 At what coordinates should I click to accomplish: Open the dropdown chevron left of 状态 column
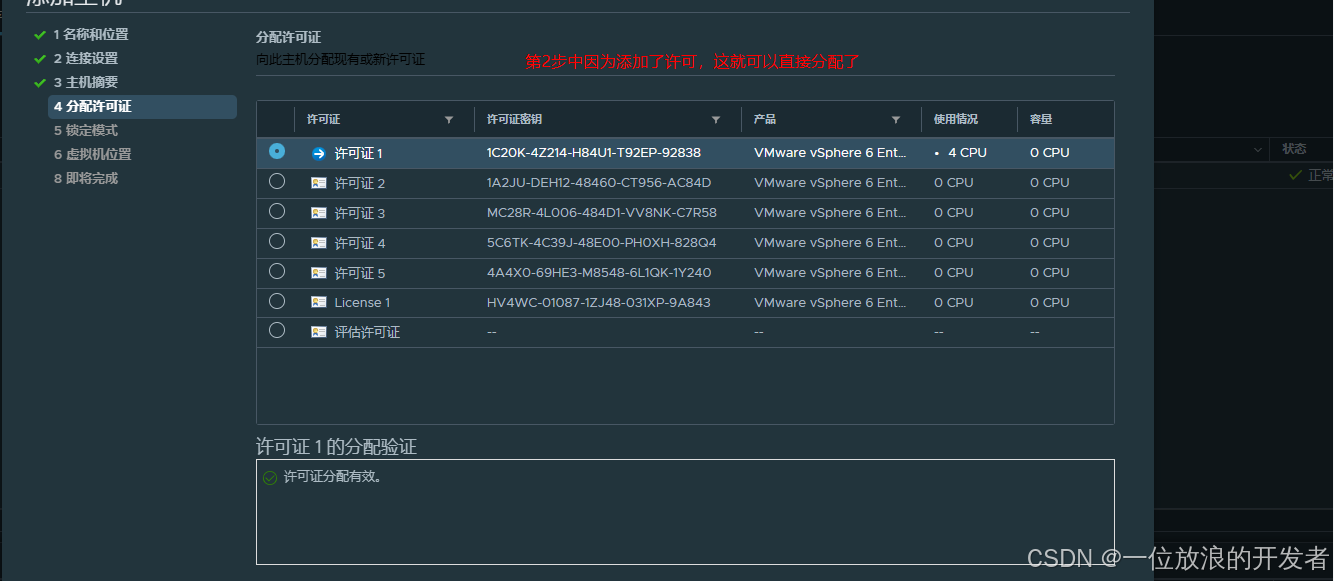(x=1258, y=149)
